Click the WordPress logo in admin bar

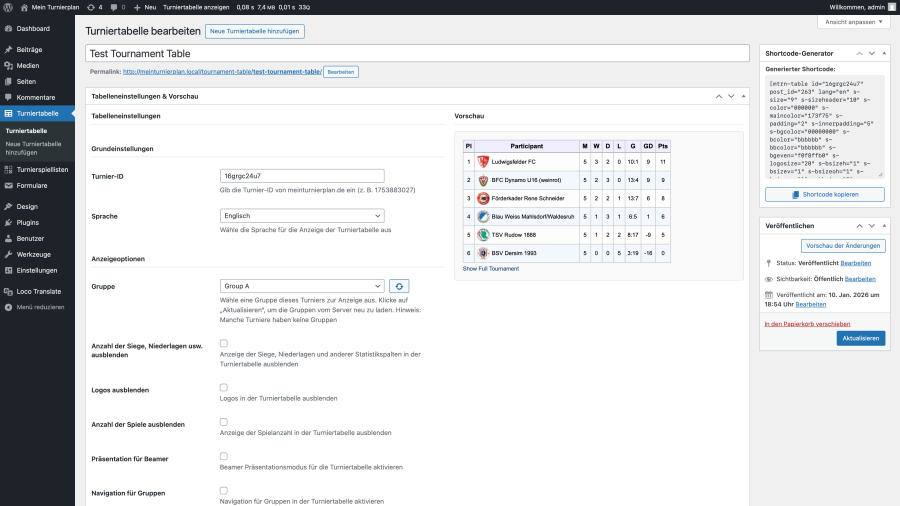(8, 7)
